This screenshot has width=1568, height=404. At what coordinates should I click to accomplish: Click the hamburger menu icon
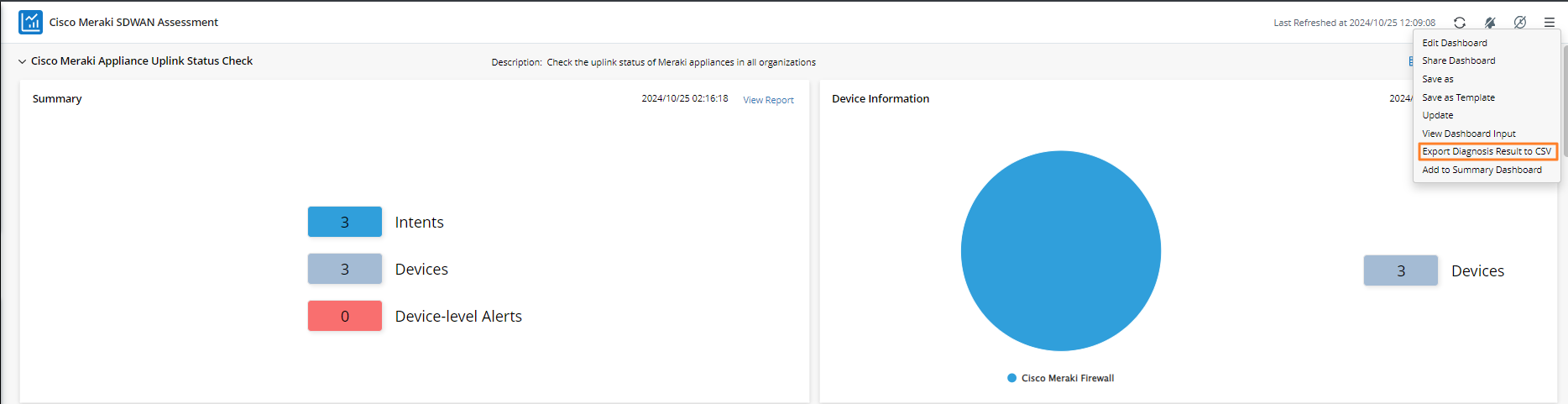click(x=1550, y=23)
